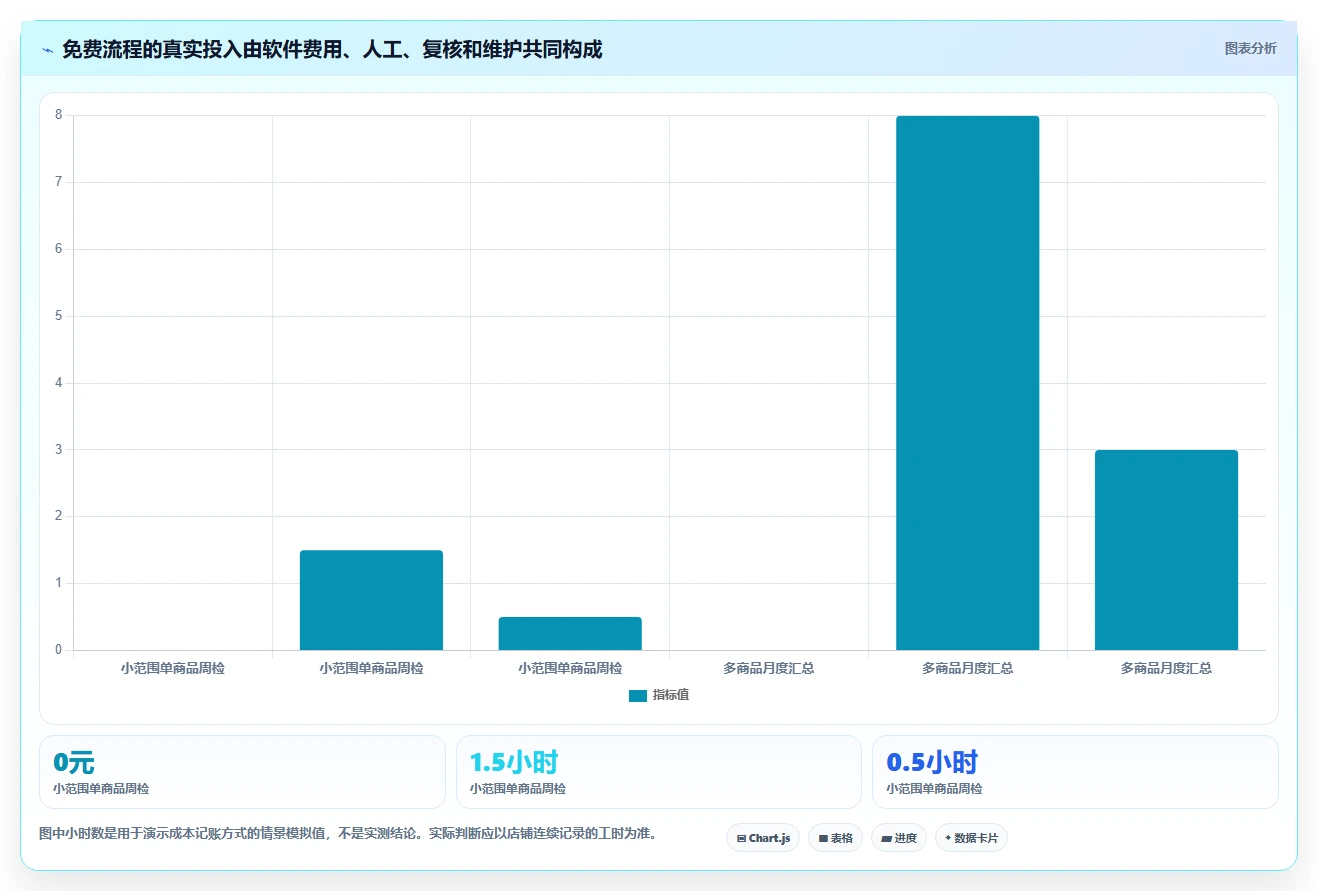Click the table icon in the 表格 chip
1318x891 pixels.
click(823, 839)
